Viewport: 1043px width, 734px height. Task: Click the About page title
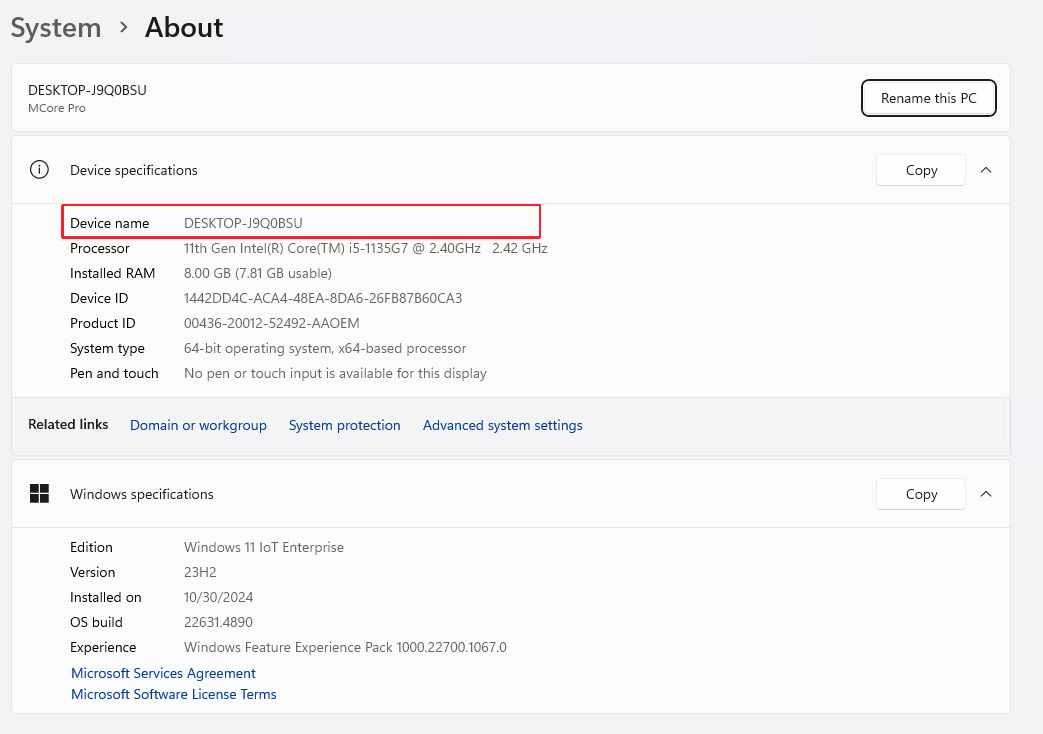pos(184,28)
